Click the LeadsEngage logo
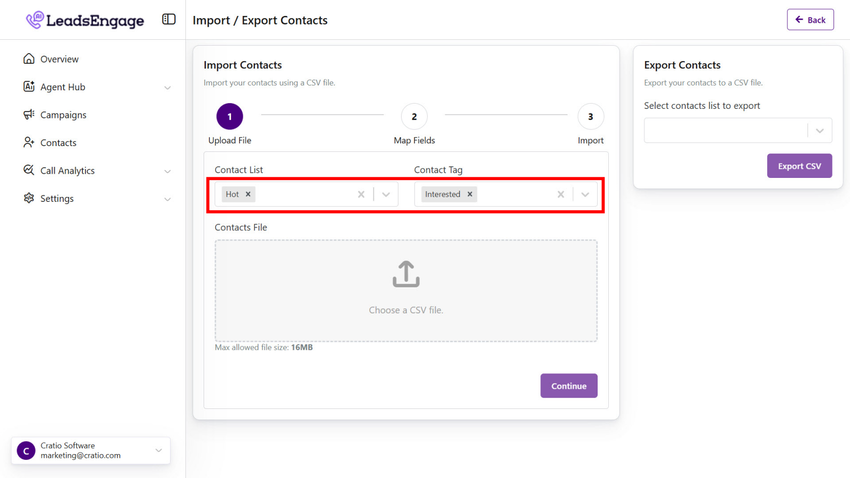The image size is (850, 478). (85, 20)
